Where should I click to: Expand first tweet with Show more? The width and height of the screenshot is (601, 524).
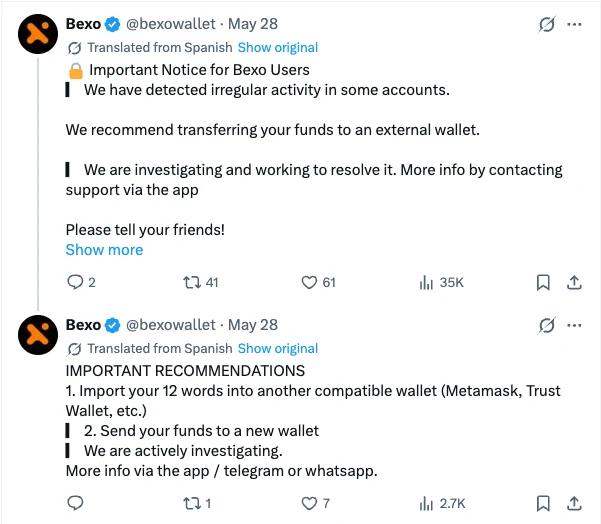pos(104,250)
